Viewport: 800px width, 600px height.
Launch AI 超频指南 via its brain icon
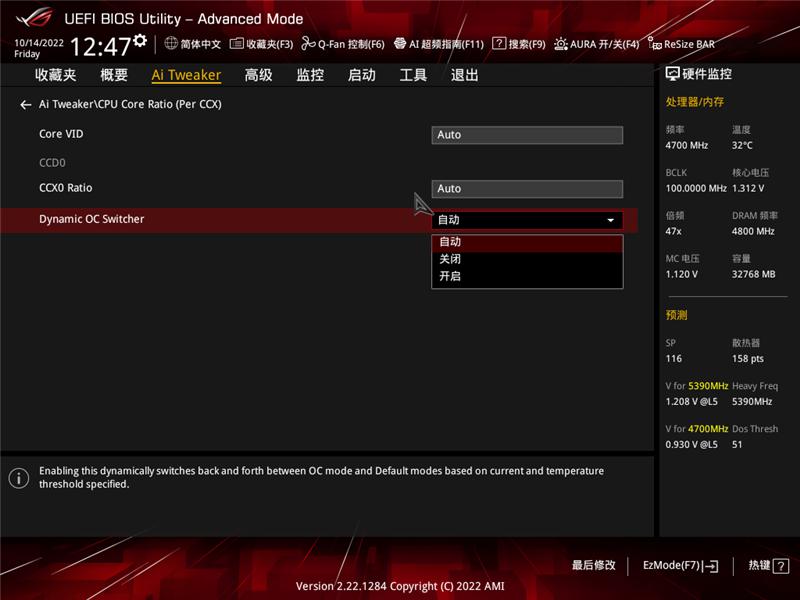400,44
